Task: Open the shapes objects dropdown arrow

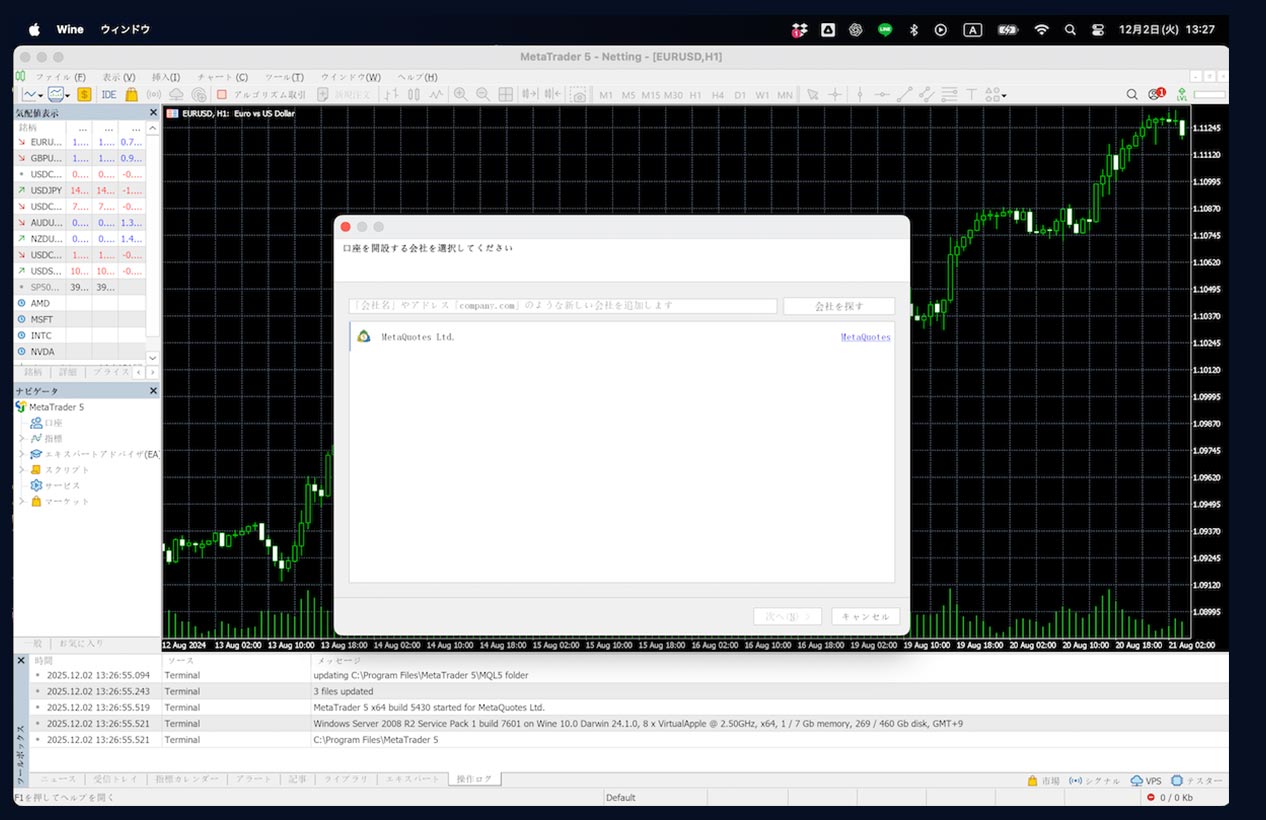Action: (x=1004, y=96)
